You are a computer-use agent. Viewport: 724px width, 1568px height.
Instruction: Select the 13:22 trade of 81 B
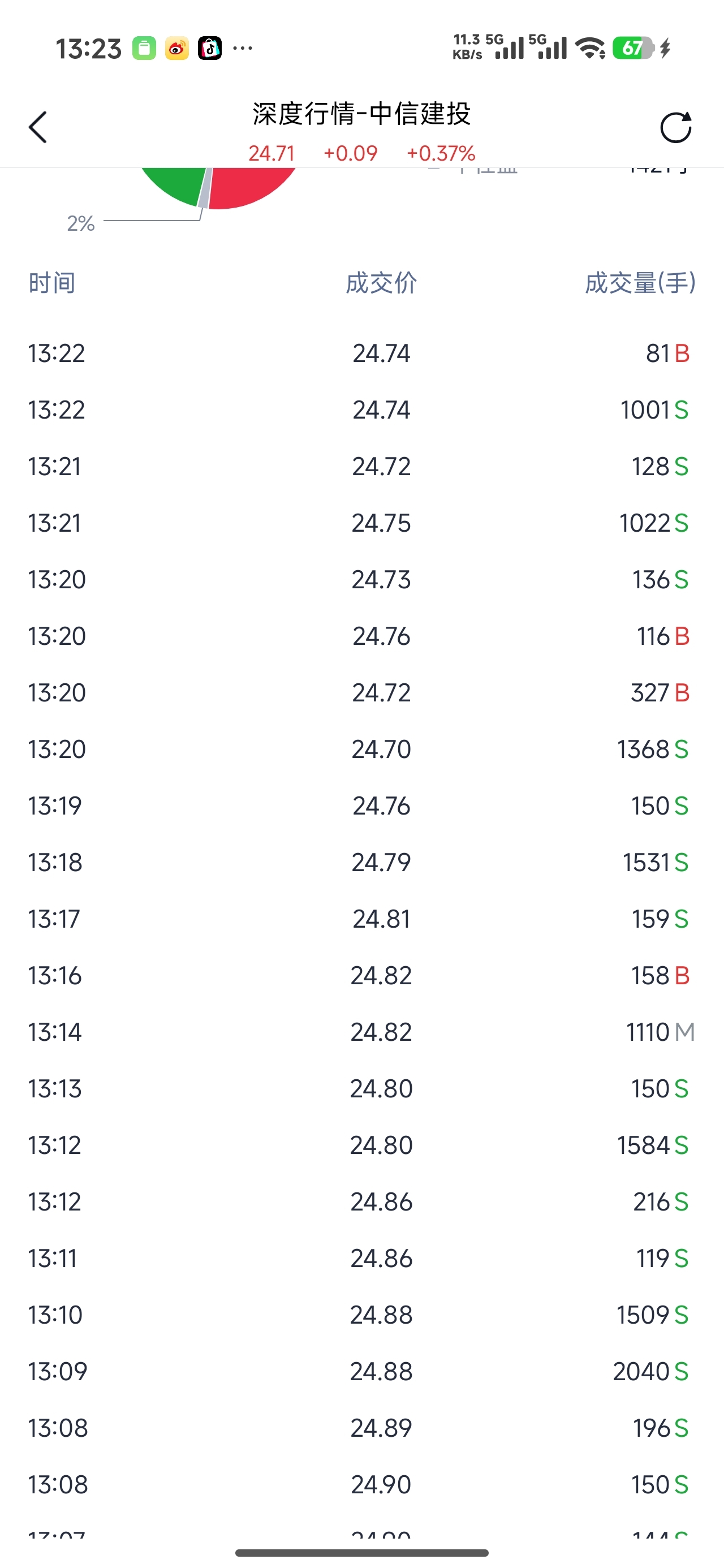pos(361,354)
